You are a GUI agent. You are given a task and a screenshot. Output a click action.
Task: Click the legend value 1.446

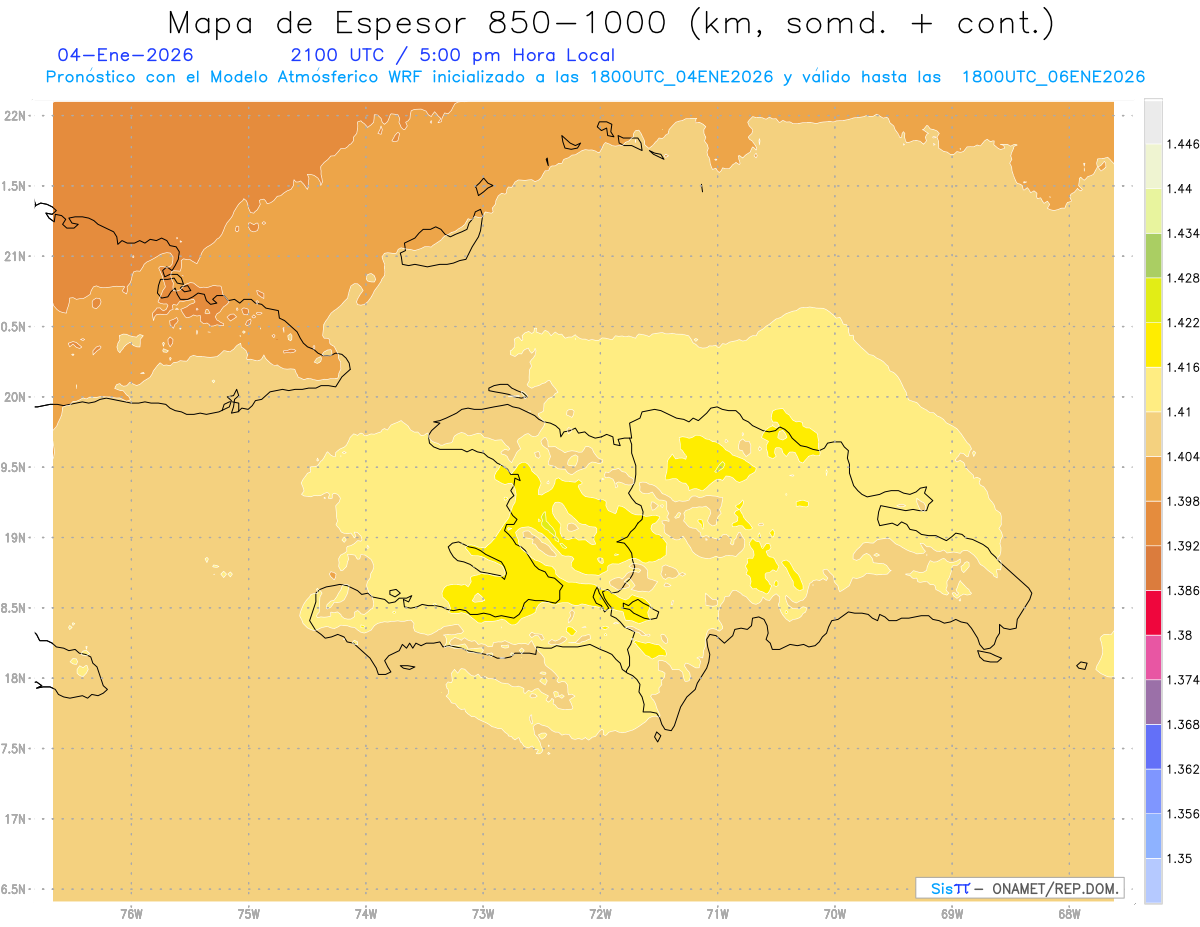click(1183, 144)
